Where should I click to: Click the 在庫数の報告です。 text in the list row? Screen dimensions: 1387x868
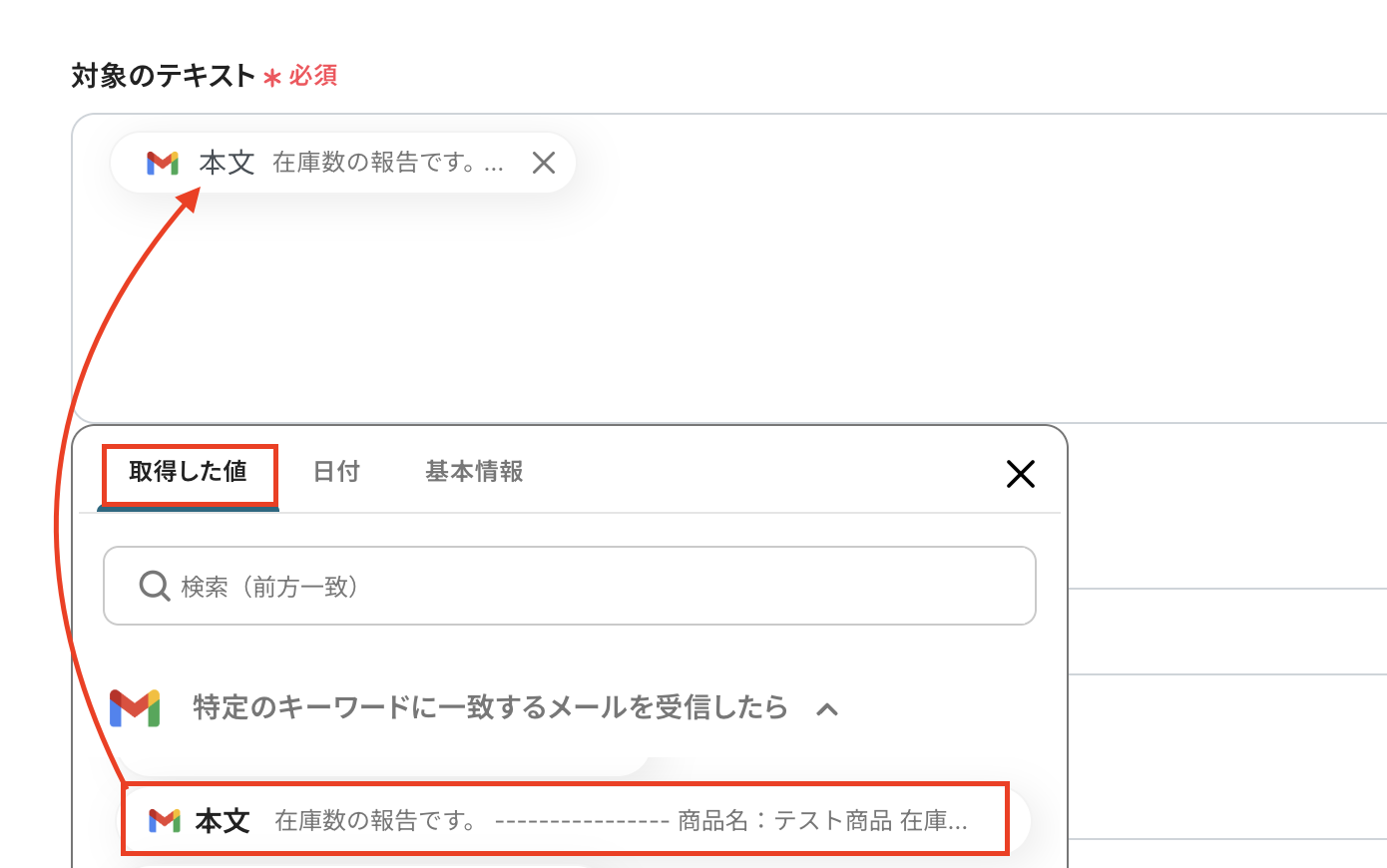pos(375,820)
